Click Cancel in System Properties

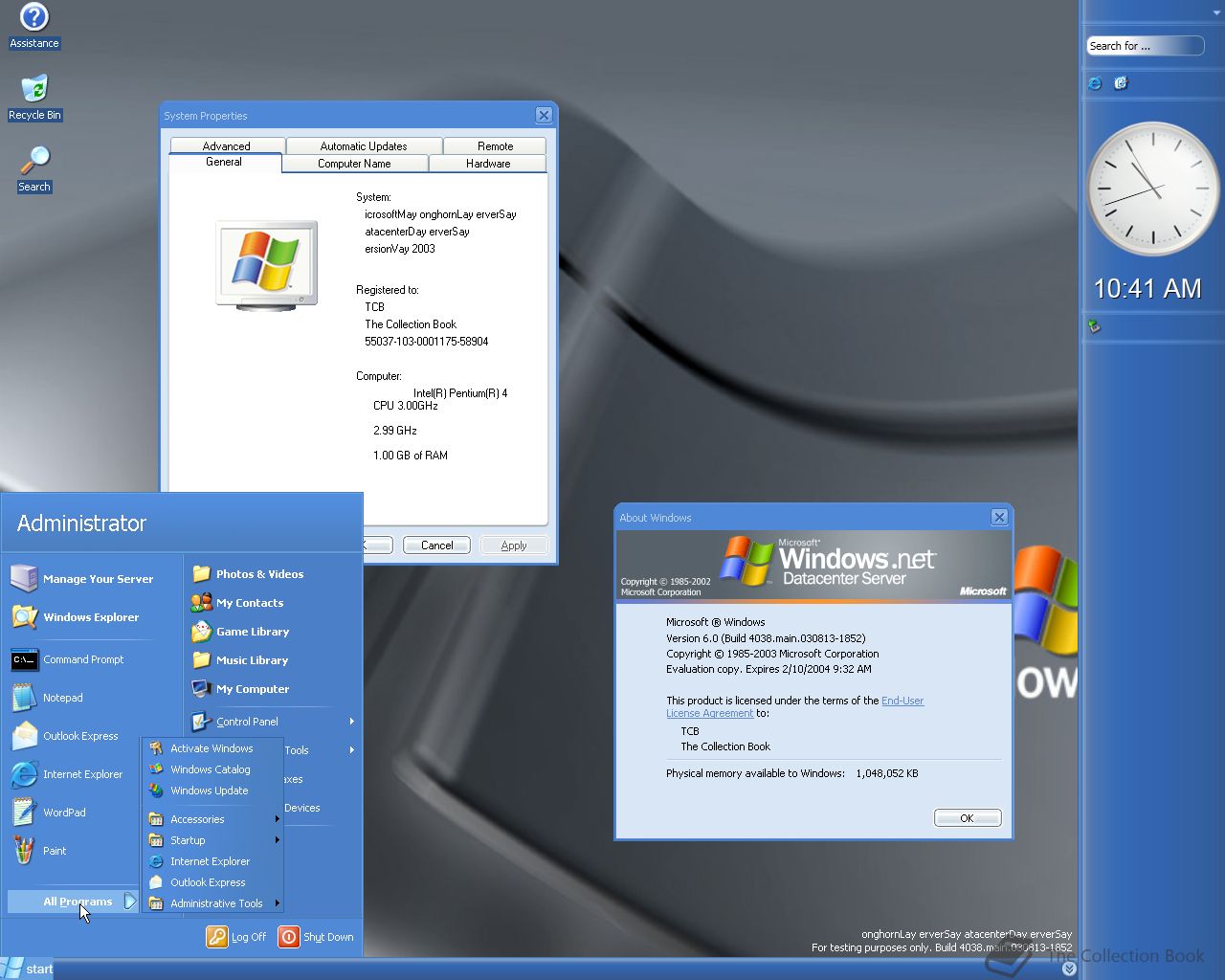tap(436, 546)
